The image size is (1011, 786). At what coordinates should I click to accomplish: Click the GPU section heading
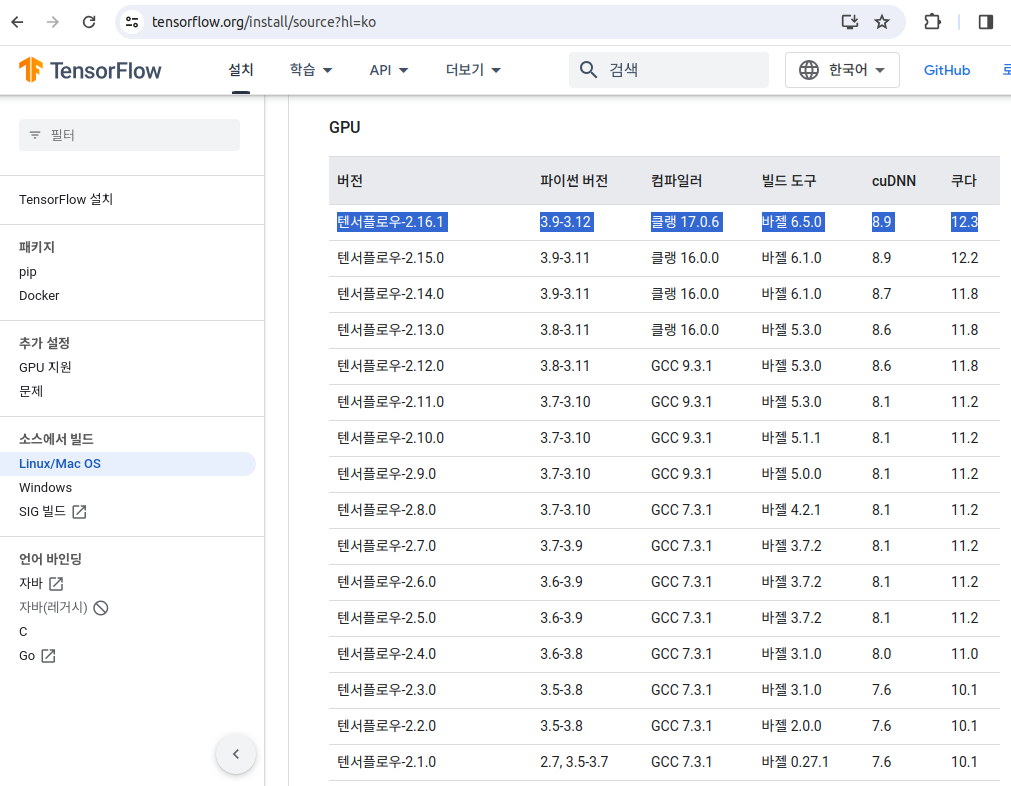coord(344,127)
